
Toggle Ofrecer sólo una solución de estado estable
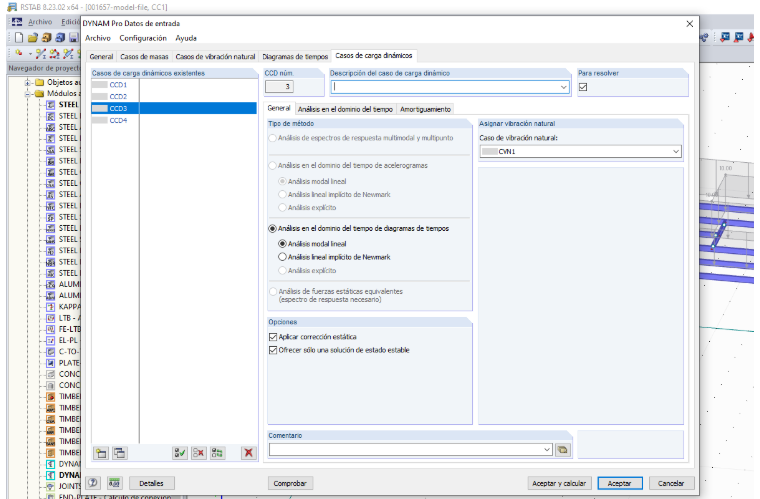(x=273, y=350)
